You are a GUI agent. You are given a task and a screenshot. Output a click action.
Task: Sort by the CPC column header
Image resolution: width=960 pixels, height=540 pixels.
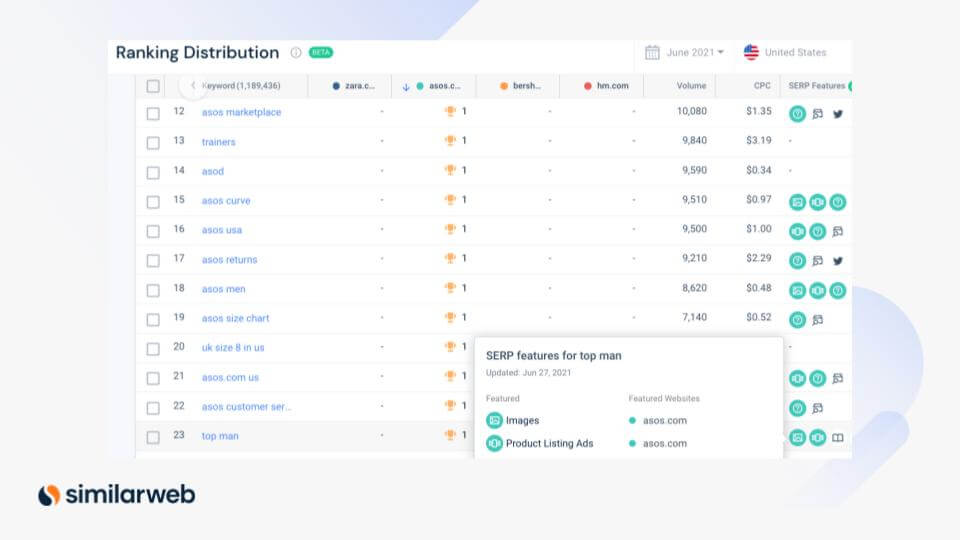point(762,86)
